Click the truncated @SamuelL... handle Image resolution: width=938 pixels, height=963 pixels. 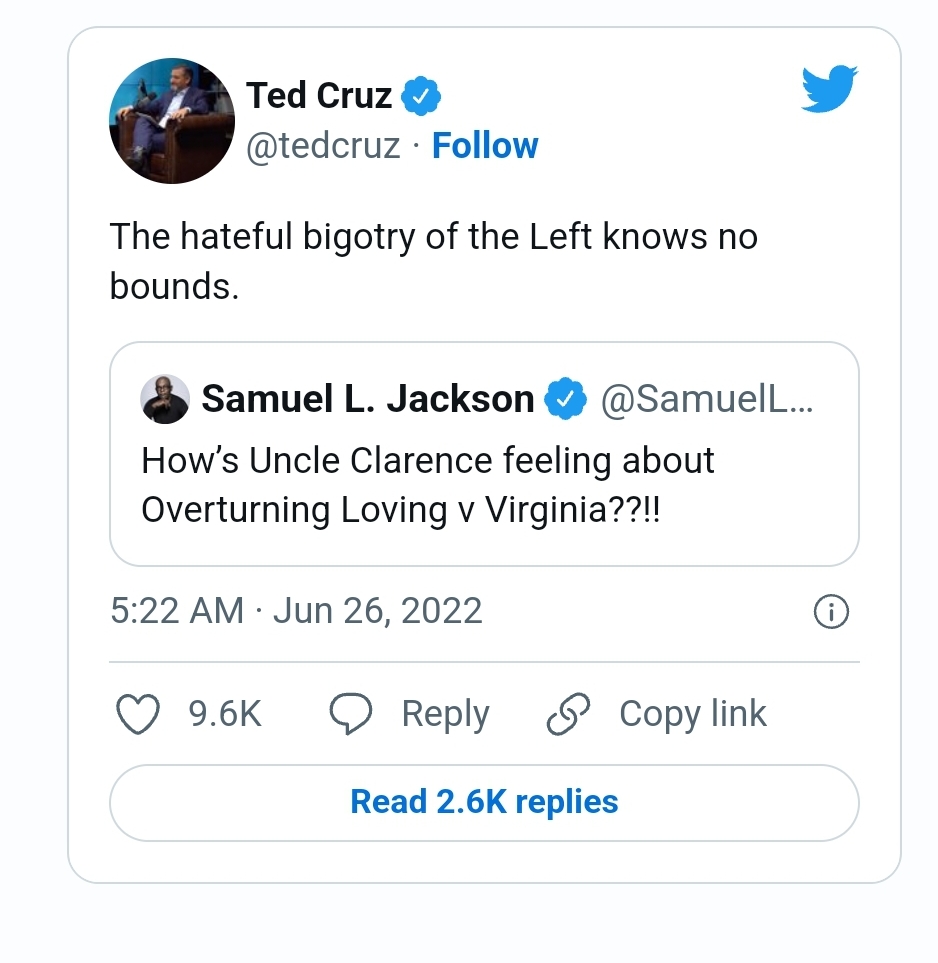click(707, 400)
